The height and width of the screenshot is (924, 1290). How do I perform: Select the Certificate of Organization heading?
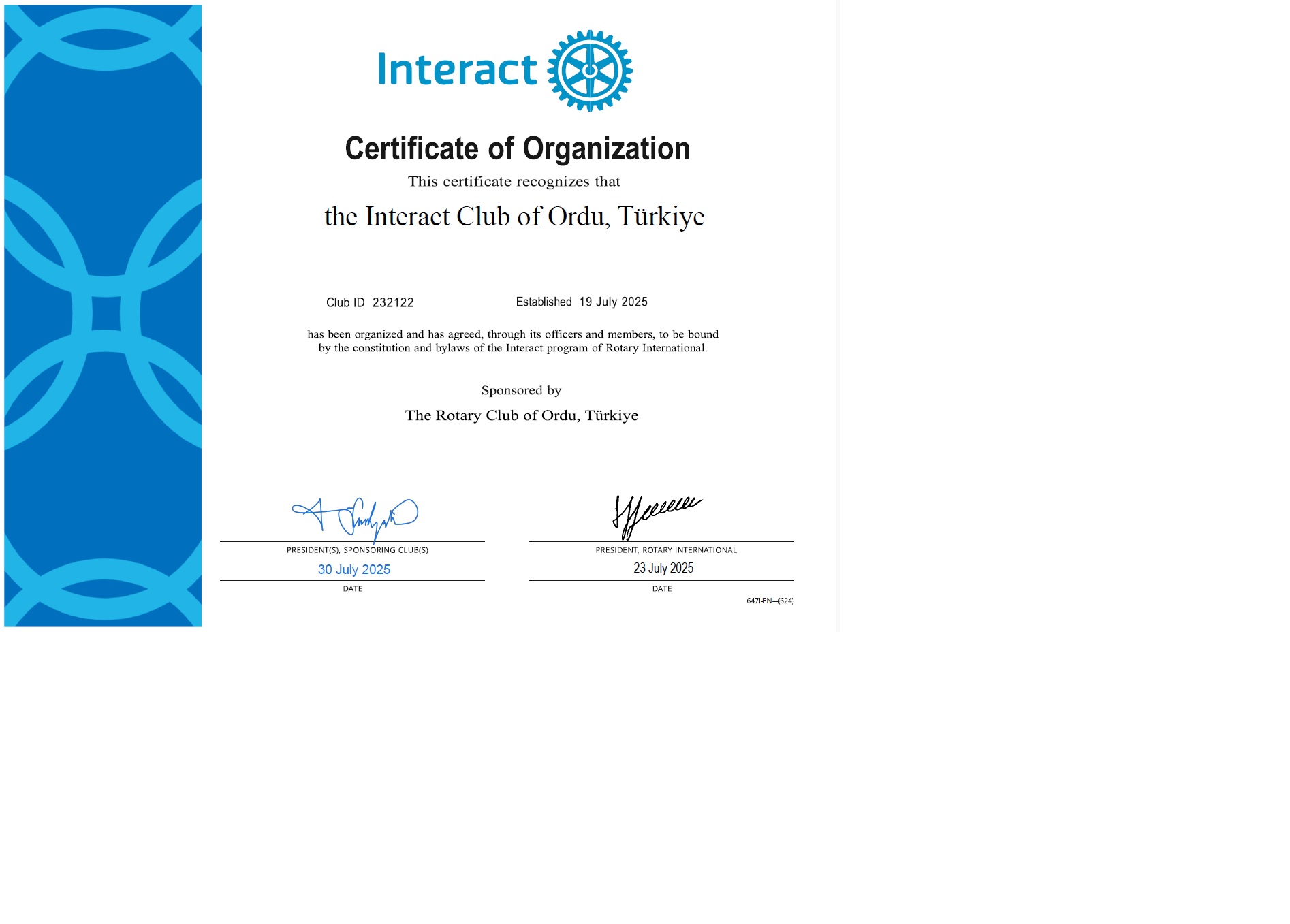point(517,148)
